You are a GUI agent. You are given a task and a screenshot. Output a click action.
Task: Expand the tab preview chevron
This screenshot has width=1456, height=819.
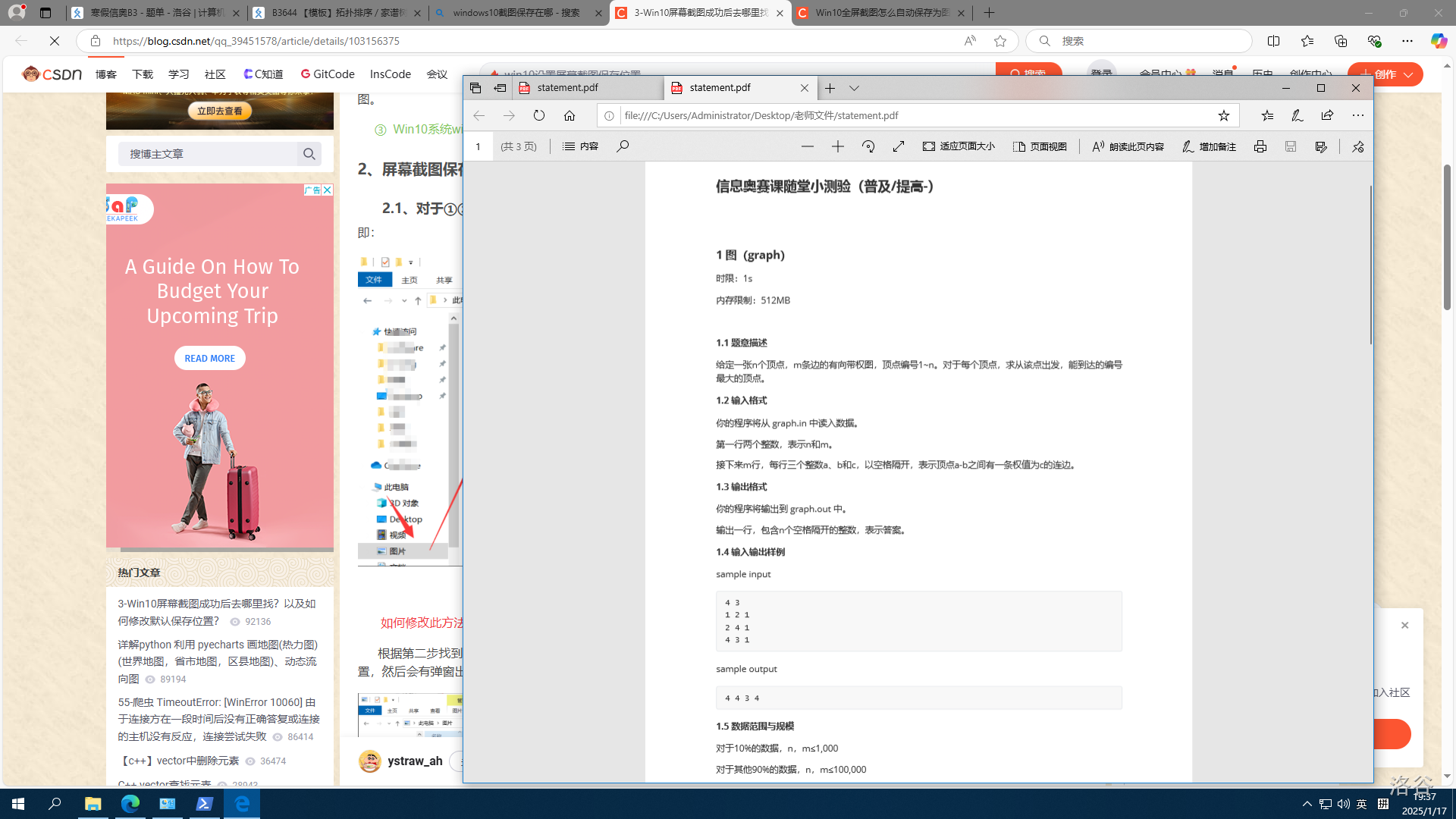(x=854, y=88)
